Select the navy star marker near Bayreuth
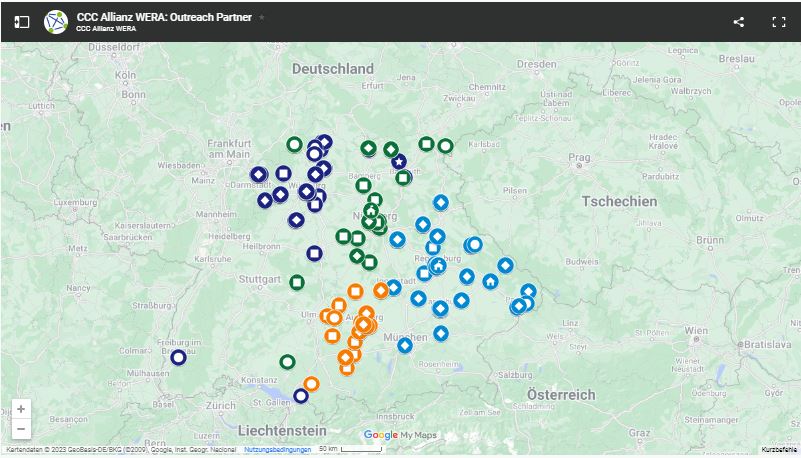 [399, 162]
